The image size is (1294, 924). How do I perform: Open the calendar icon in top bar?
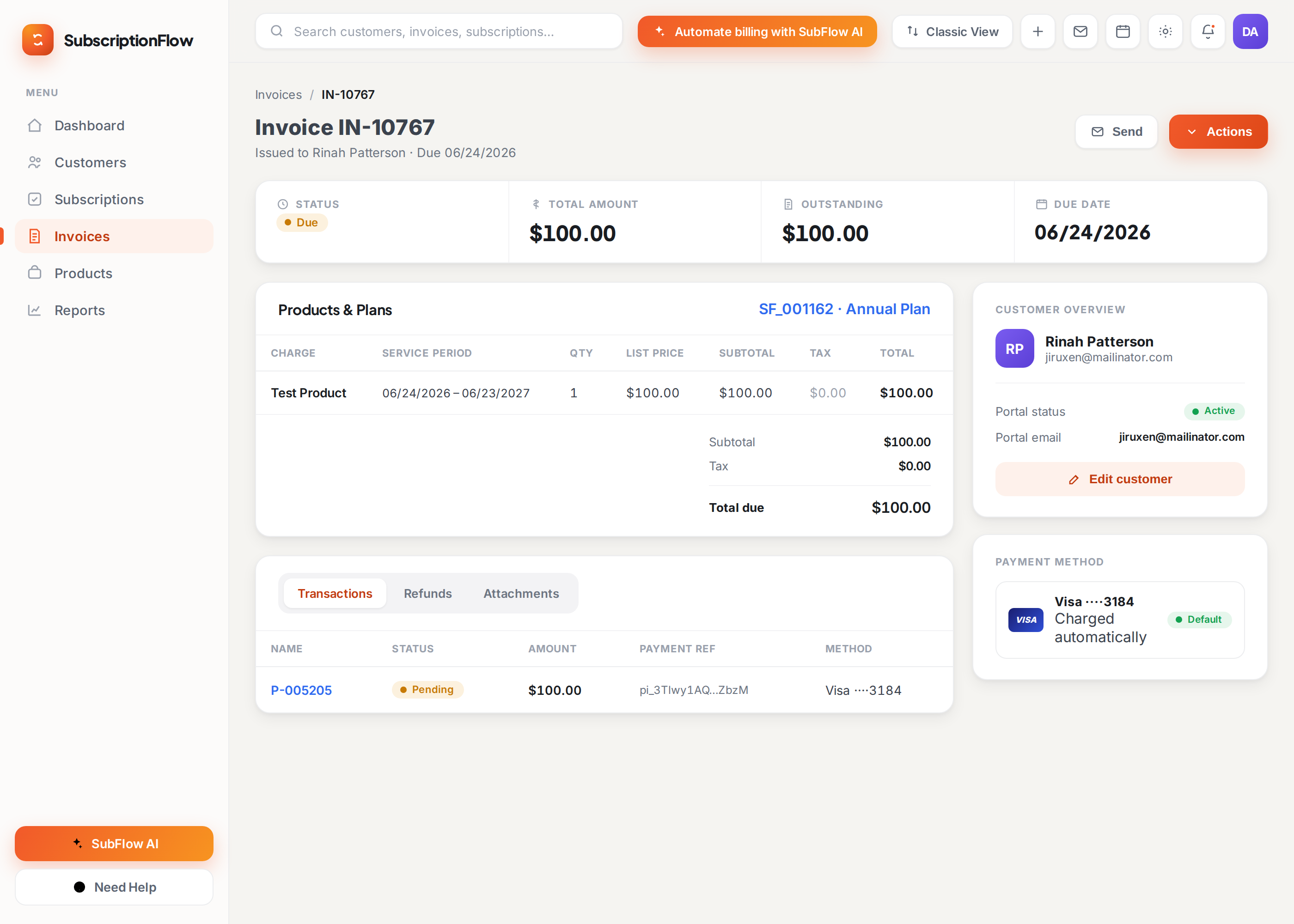click(x=1123, y=32)
